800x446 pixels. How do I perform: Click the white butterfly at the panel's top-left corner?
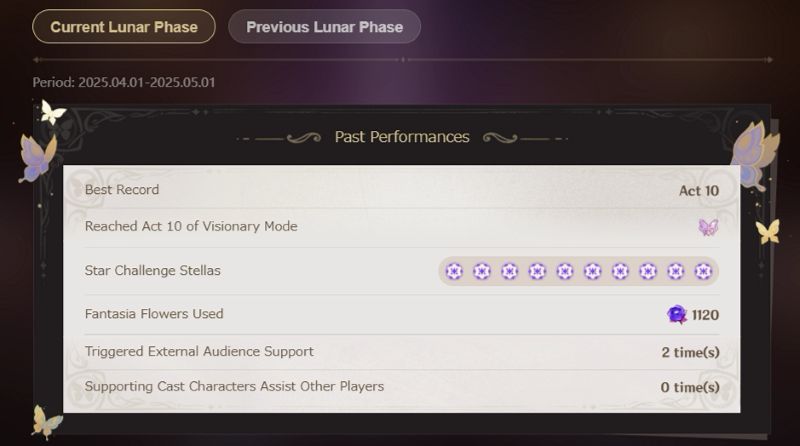pos(52,112)
